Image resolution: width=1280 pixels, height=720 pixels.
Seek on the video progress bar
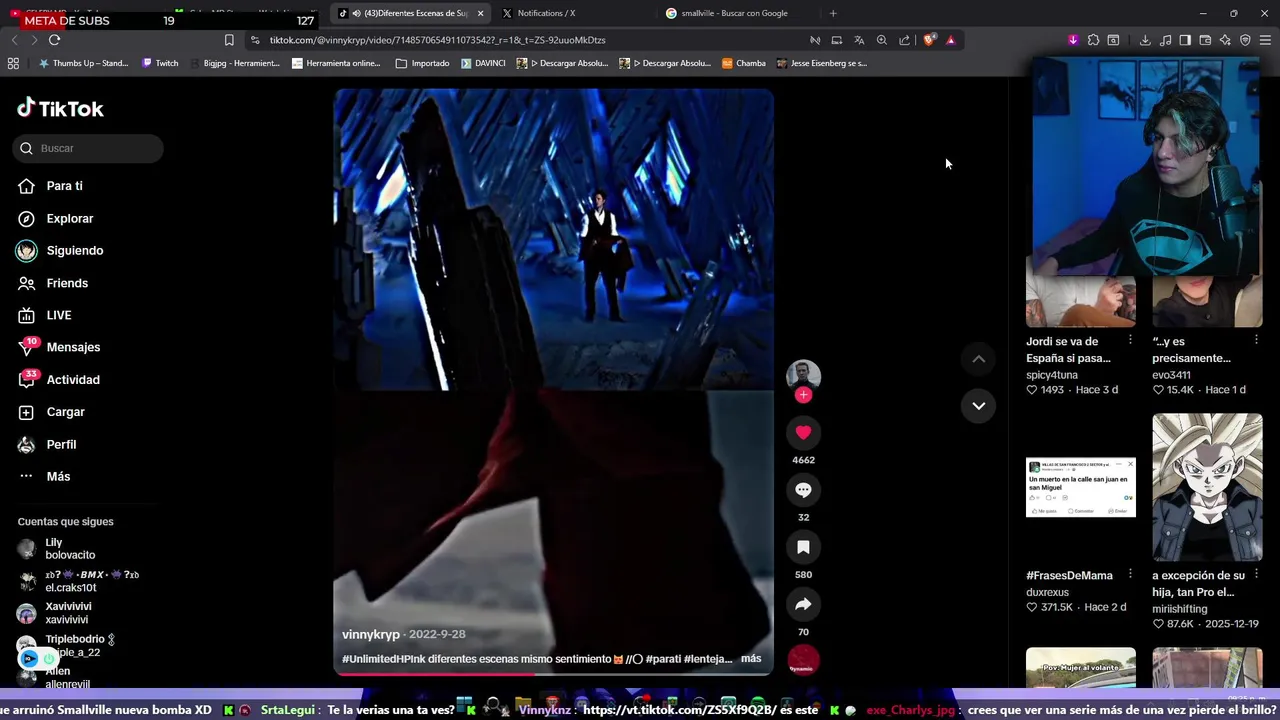(553, 673)
